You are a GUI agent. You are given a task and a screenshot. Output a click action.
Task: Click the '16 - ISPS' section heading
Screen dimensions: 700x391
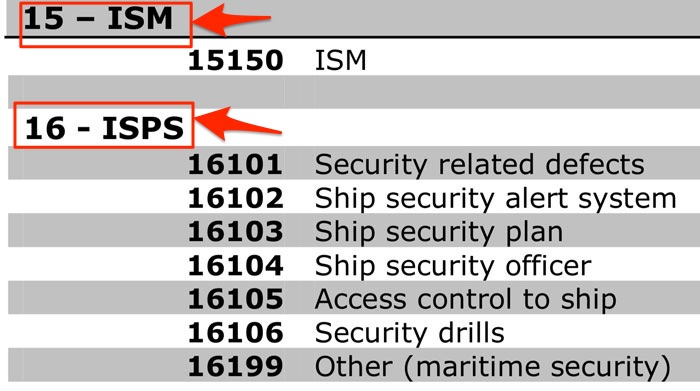point(104,128)
